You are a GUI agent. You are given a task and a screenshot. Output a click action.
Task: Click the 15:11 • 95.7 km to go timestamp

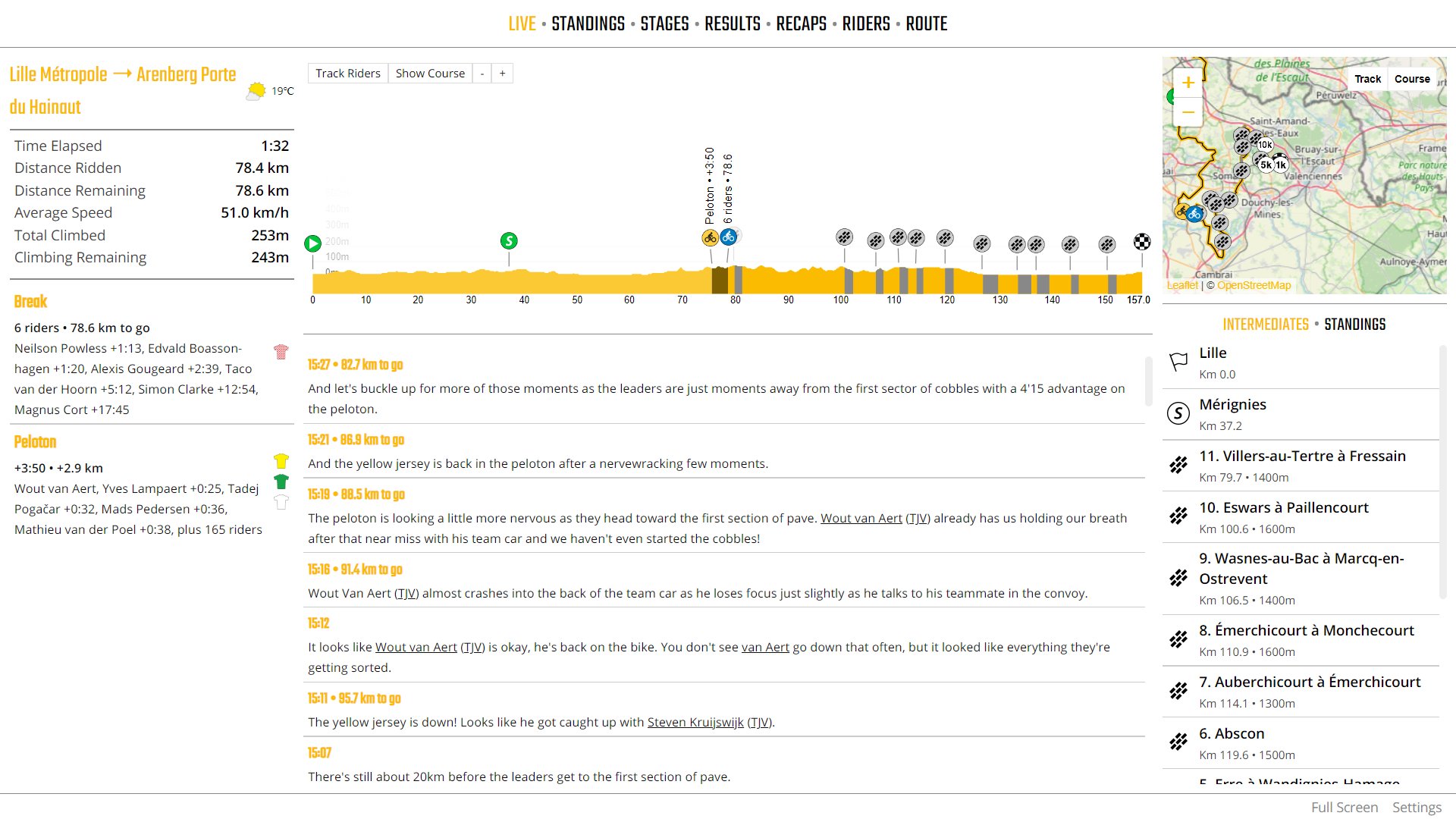pyautogui.click(x=354, y=698)
